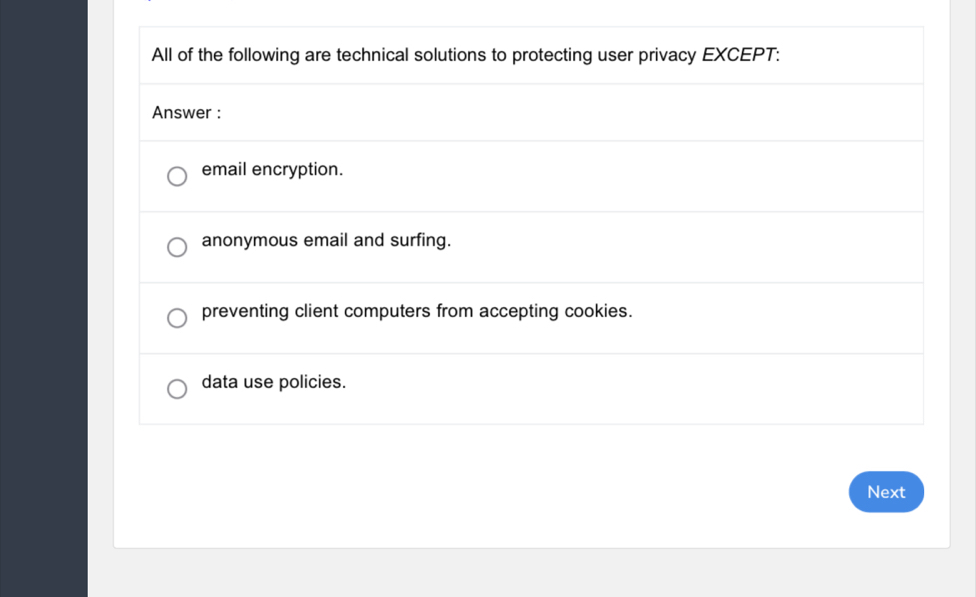This screenshot has width=976, height=597.
Task: Select the "anonymous email and surfing." option
Action: coord(177,247)
